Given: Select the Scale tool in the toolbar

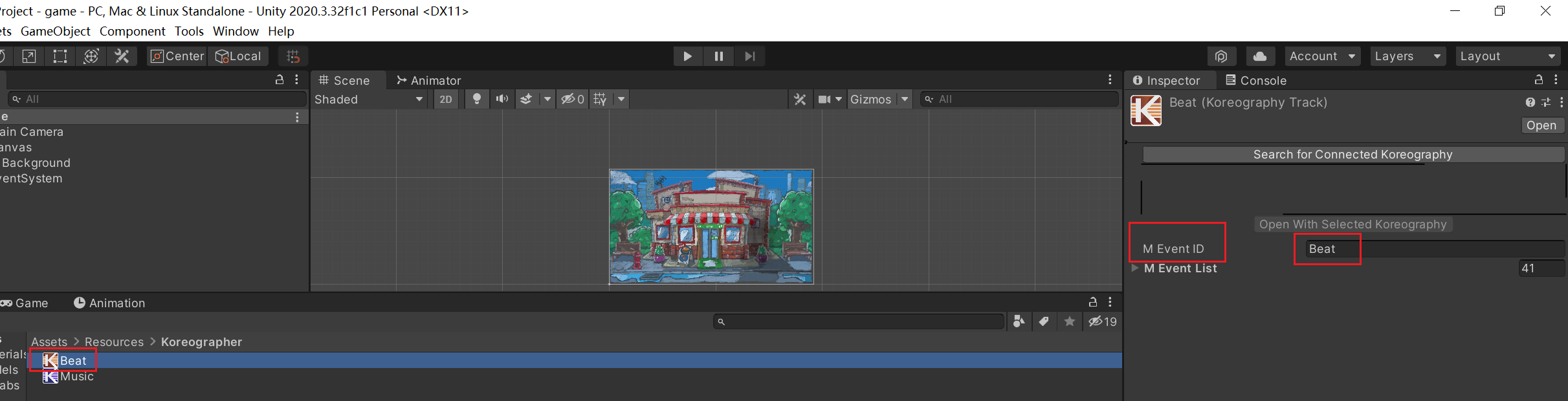Looking at the screenshot, I should coord(28,56).
